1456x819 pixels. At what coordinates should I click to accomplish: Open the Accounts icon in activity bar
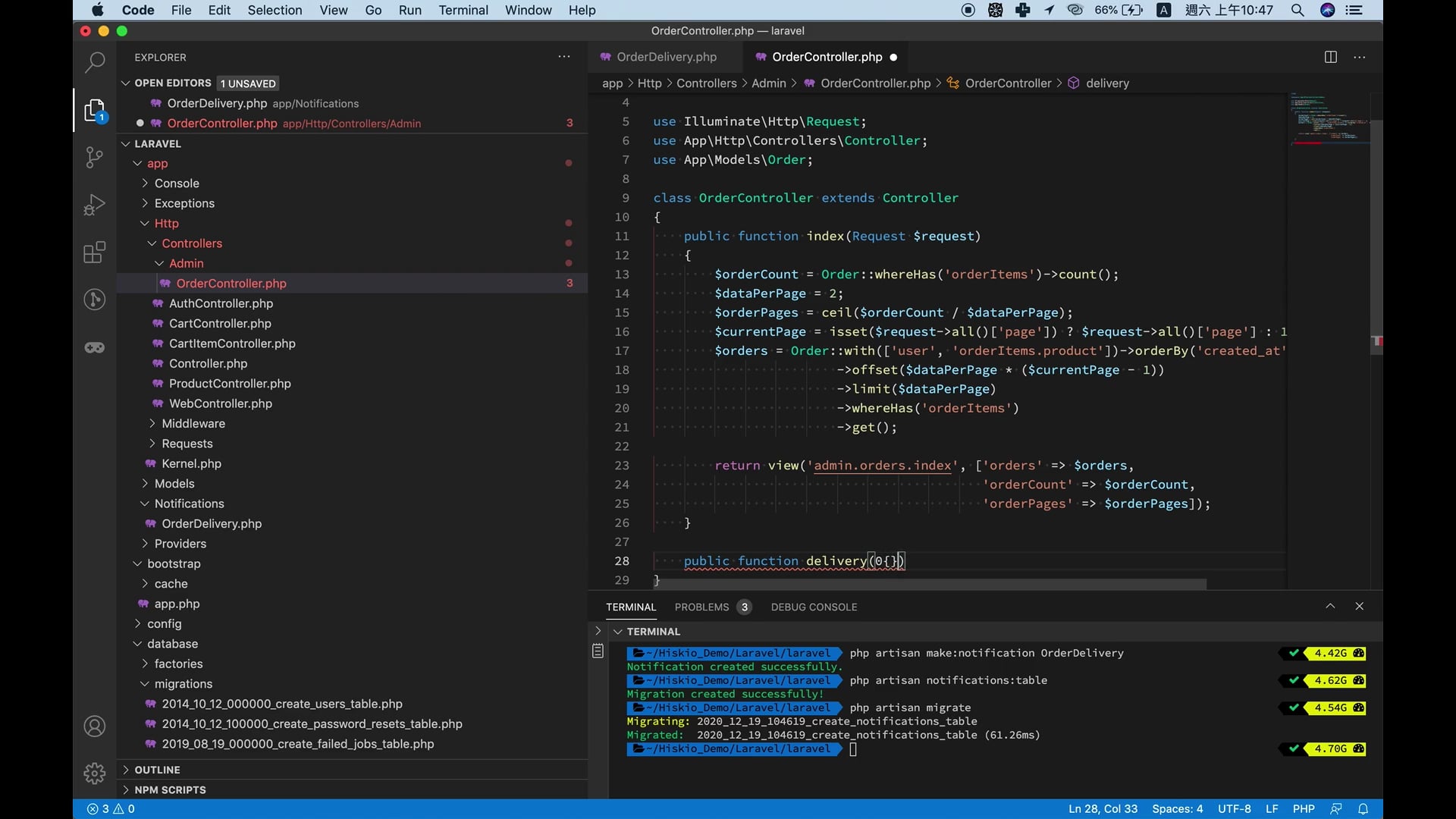pyautogui.click(x=94, y=726)
